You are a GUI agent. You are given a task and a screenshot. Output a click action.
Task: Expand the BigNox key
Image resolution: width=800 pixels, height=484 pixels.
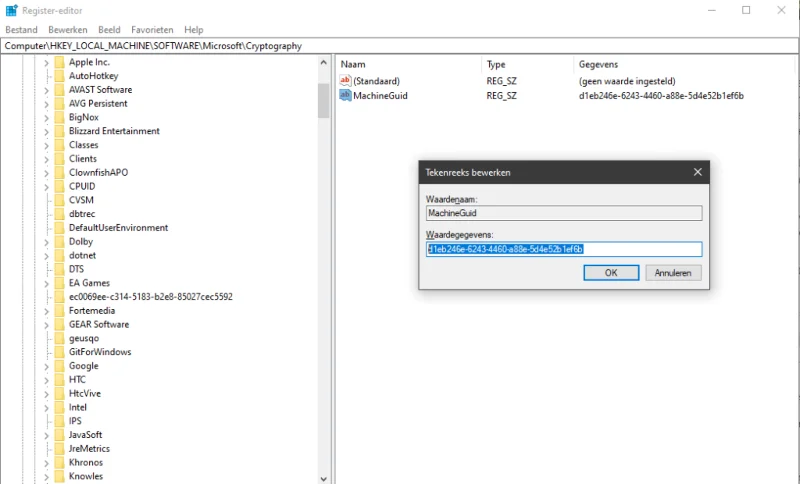pos(46,117)
